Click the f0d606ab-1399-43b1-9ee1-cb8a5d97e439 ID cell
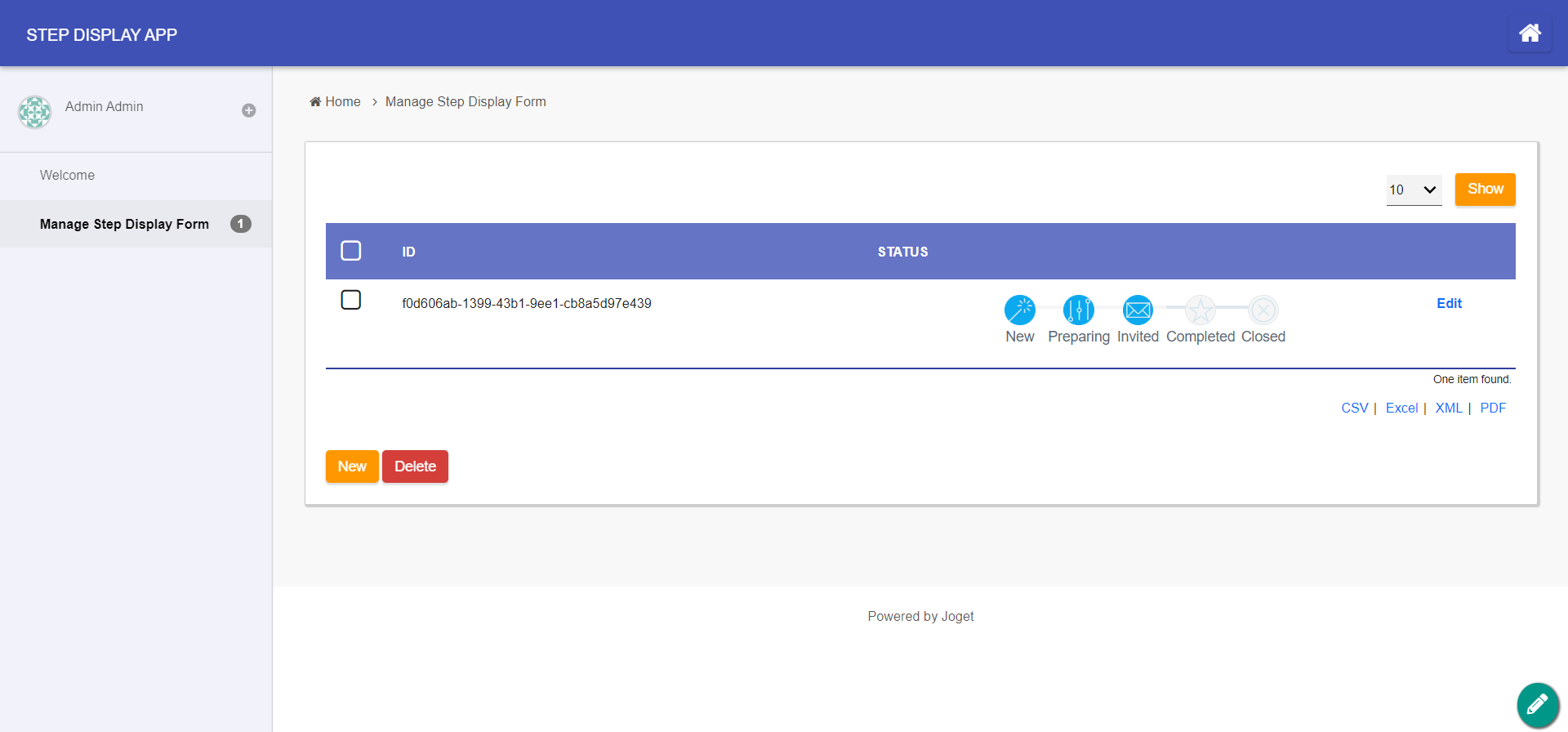 click(527, 303)
